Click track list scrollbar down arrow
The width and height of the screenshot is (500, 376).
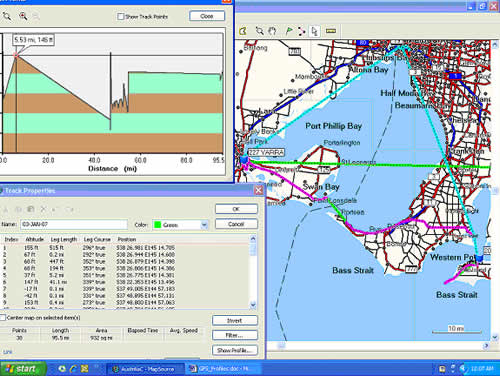(x=253, y=304)
